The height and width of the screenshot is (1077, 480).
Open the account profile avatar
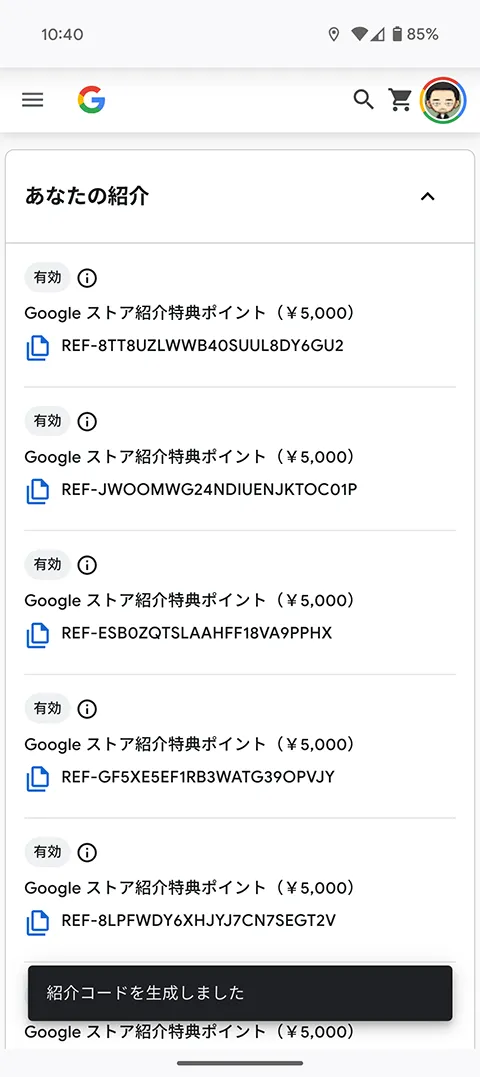point(443,100)
